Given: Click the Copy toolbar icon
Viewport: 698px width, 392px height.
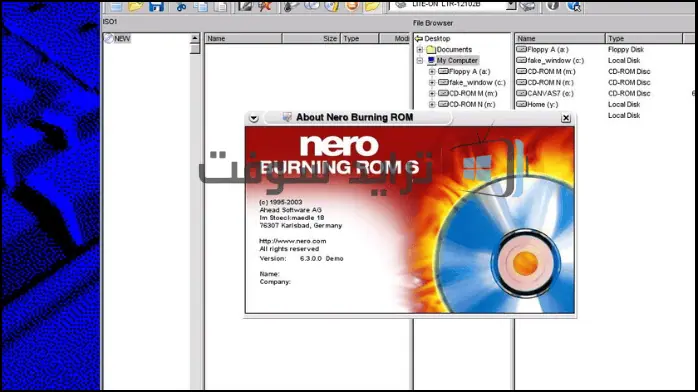Looking at the screenshot, I should 201,6.
